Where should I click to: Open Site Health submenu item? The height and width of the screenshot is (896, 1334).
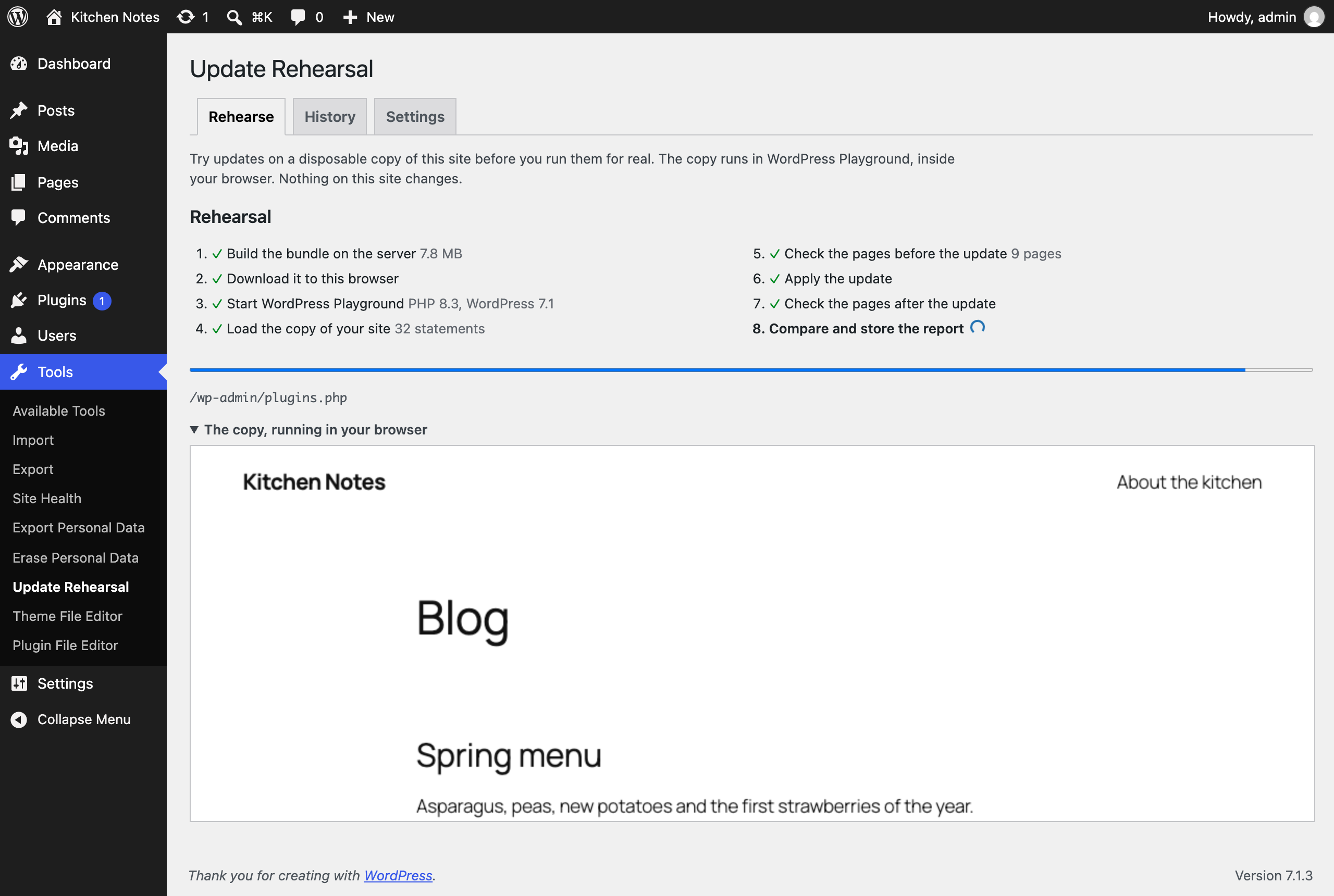(47, 499)
